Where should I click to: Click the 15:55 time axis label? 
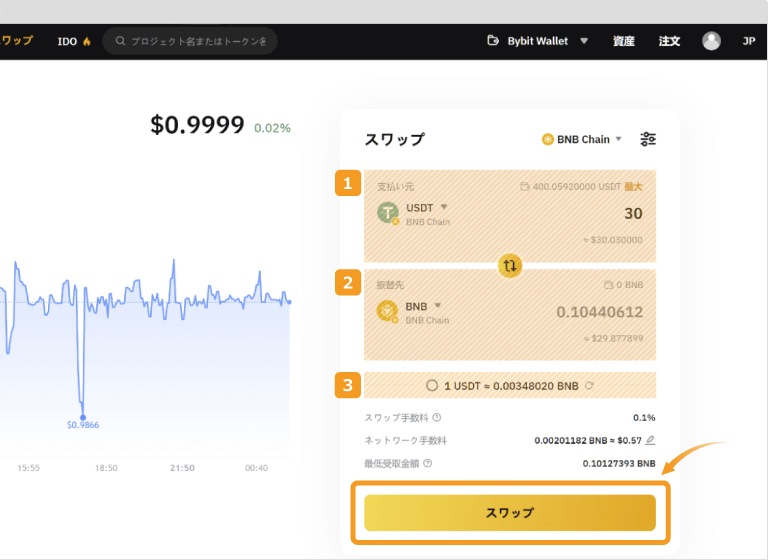point(28,468)
